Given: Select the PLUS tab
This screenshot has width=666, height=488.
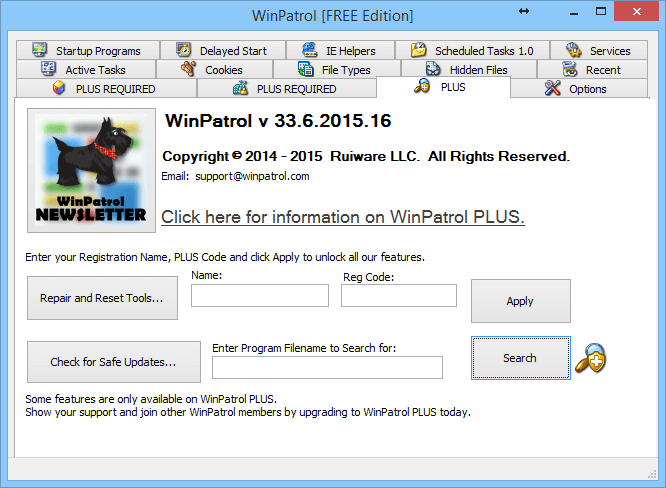Looking at the screenshot, I should coord(443,87).
